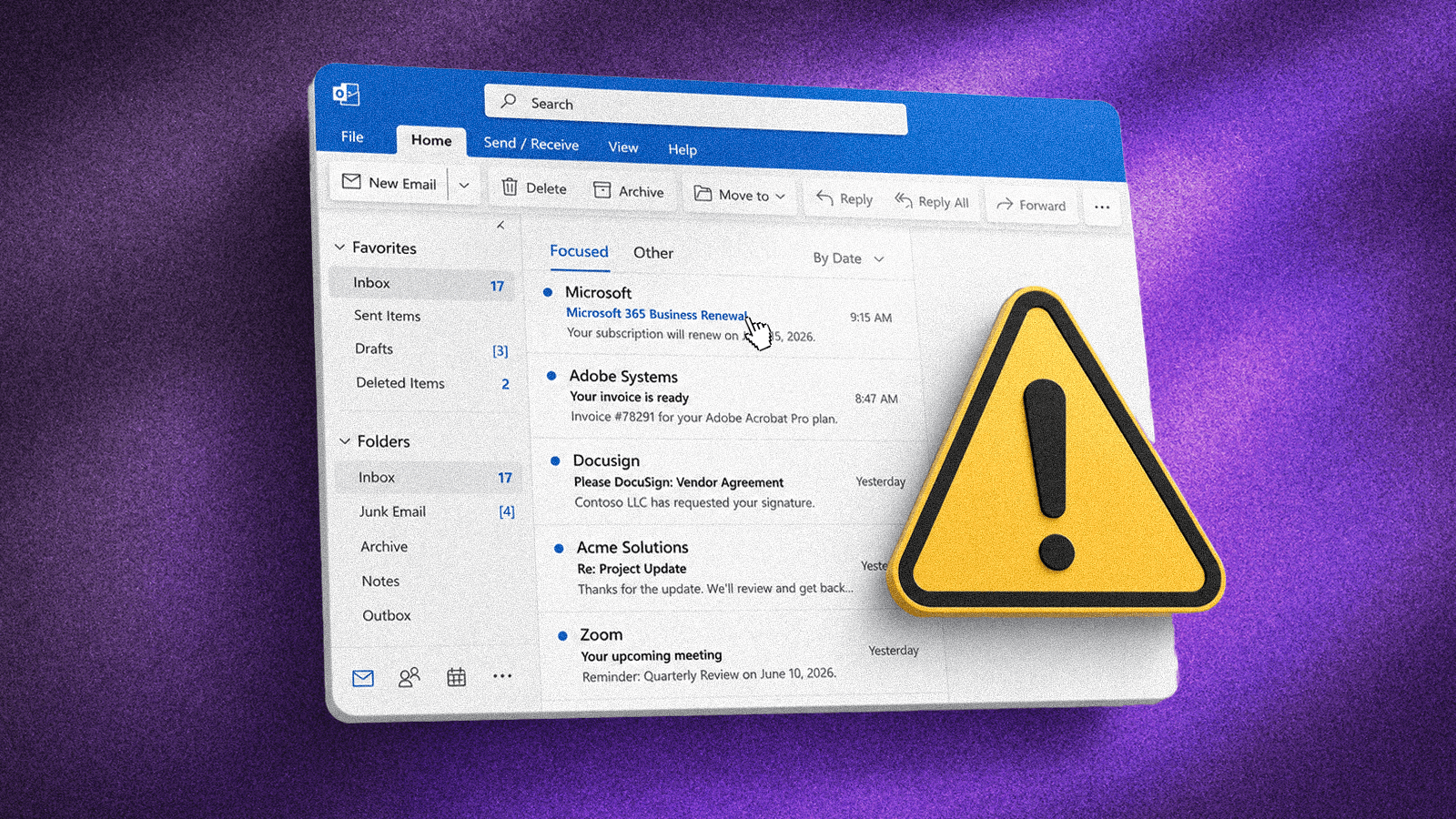Click the unread dot beside Microsoft

click(x=548, y=292)
